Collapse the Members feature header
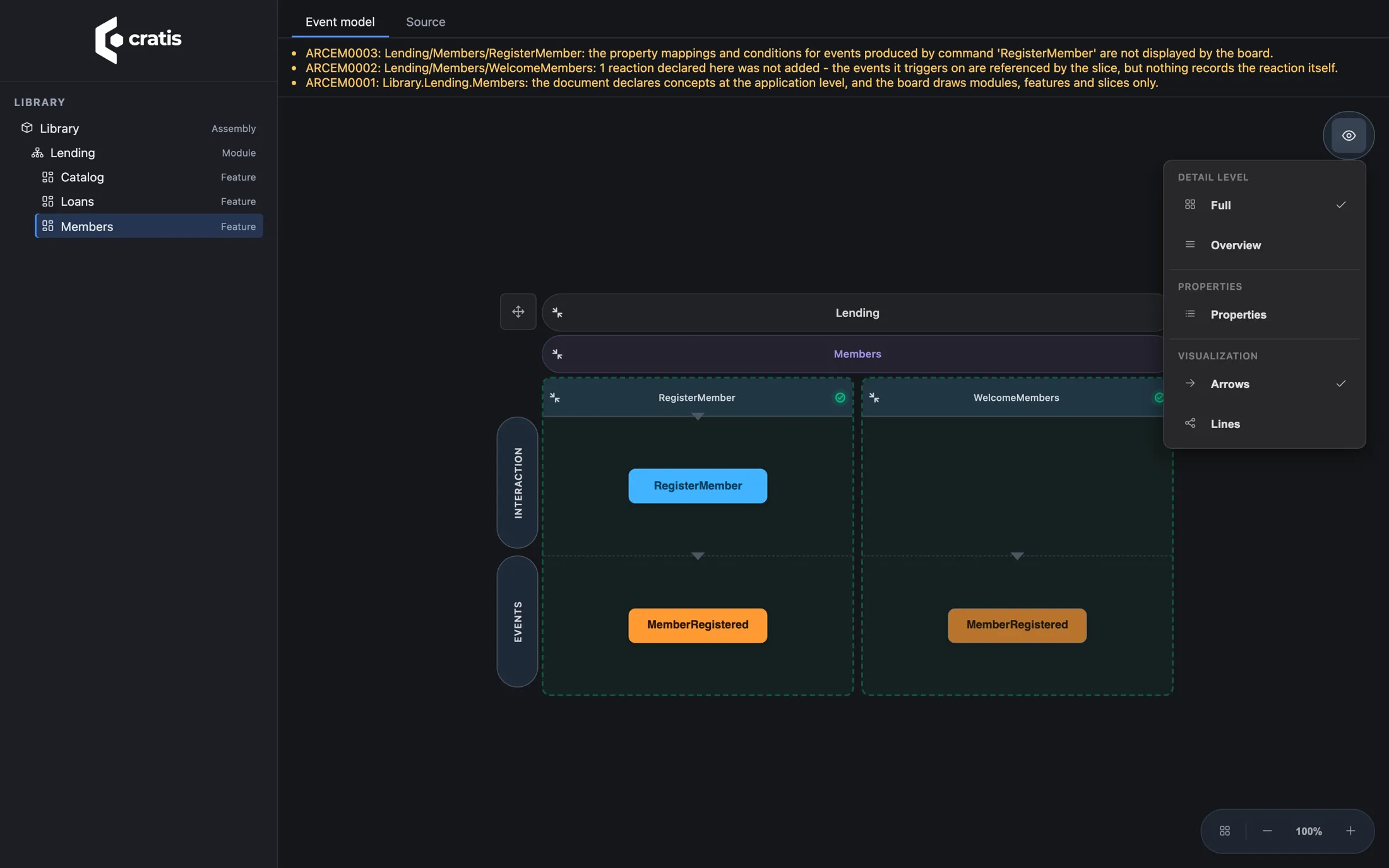The height and width of the screenshot is (868, 1389). pyautogui.click(x=557, y=354)
